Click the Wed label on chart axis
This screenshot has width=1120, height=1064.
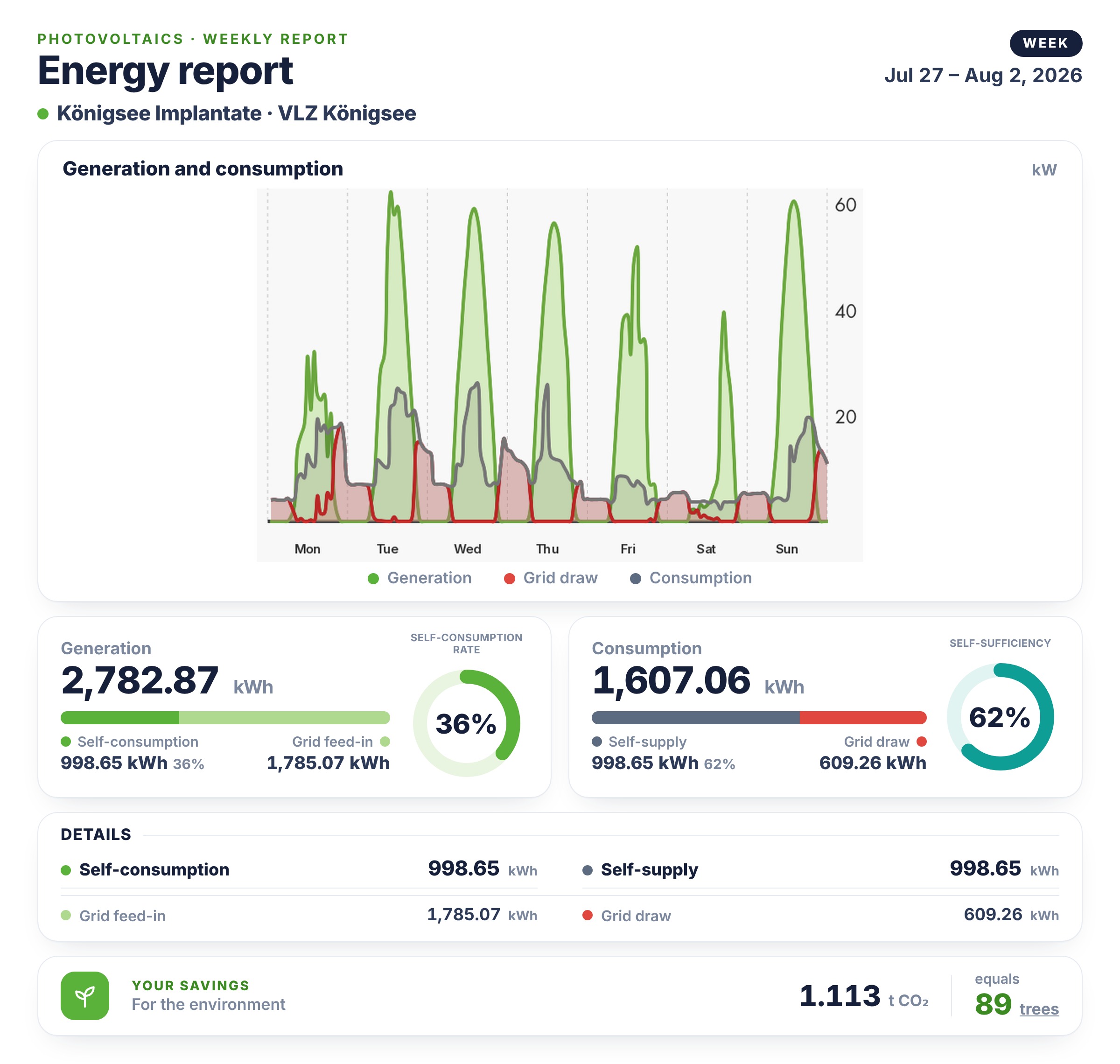(x=467, y=549)
